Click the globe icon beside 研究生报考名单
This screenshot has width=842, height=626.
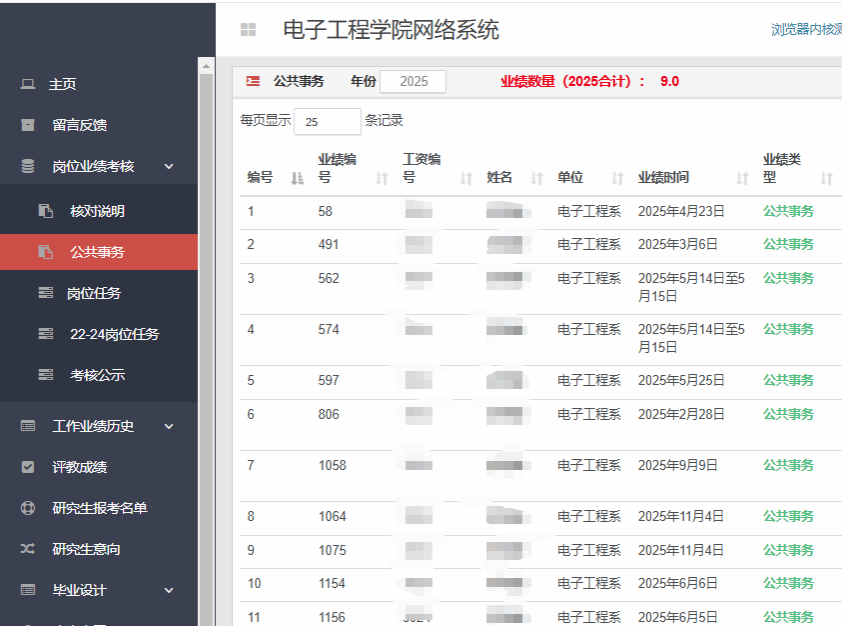28,508
